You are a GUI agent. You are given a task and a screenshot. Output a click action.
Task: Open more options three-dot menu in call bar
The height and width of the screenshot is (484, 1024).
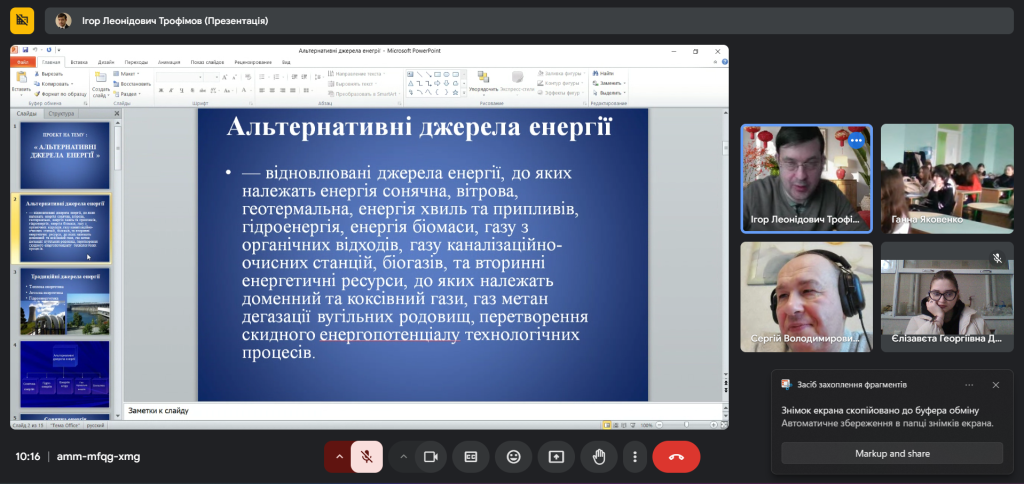click(x=635, y=457)
